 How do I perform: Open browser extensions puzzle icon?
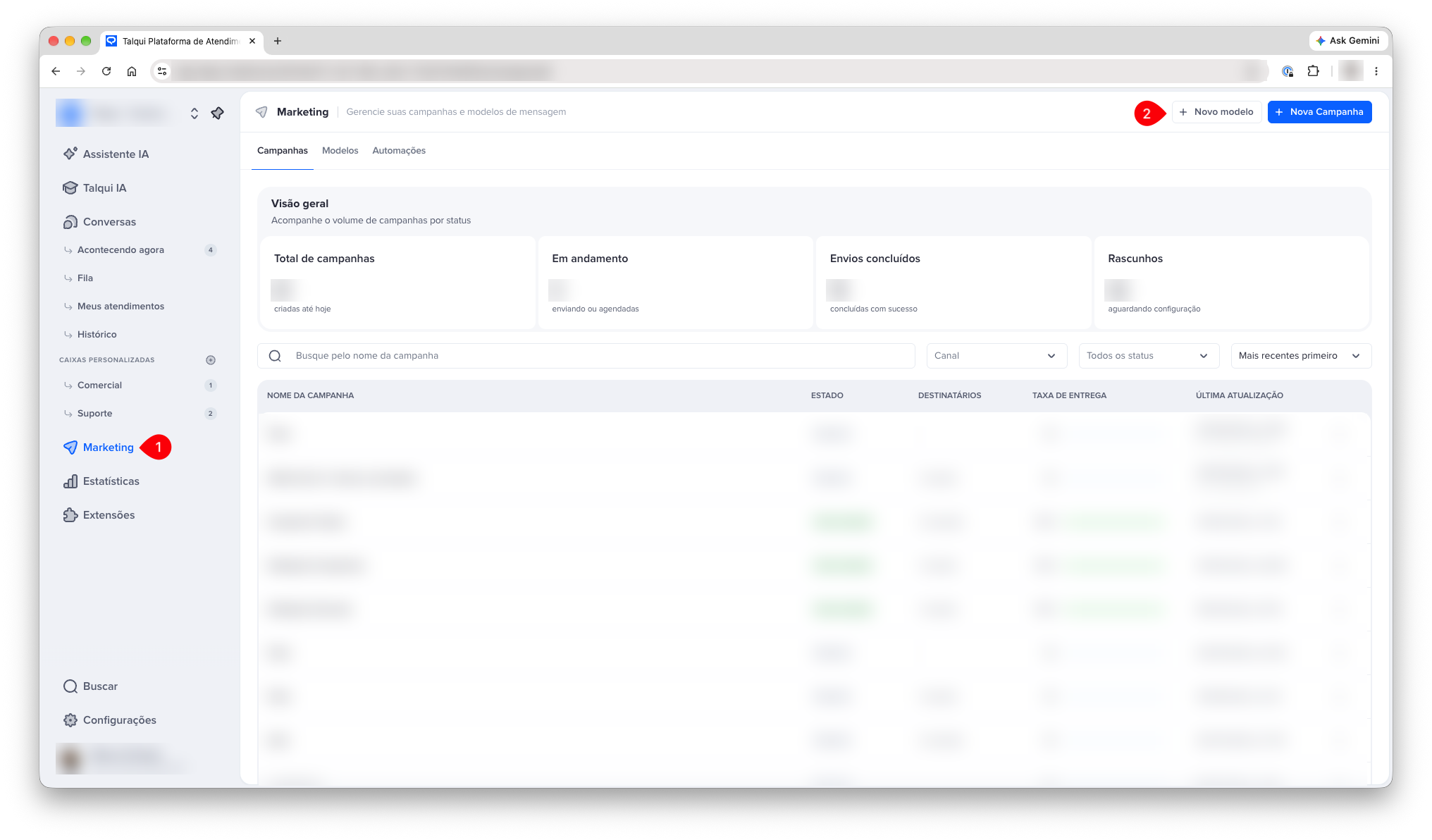tap(1313, 71)
